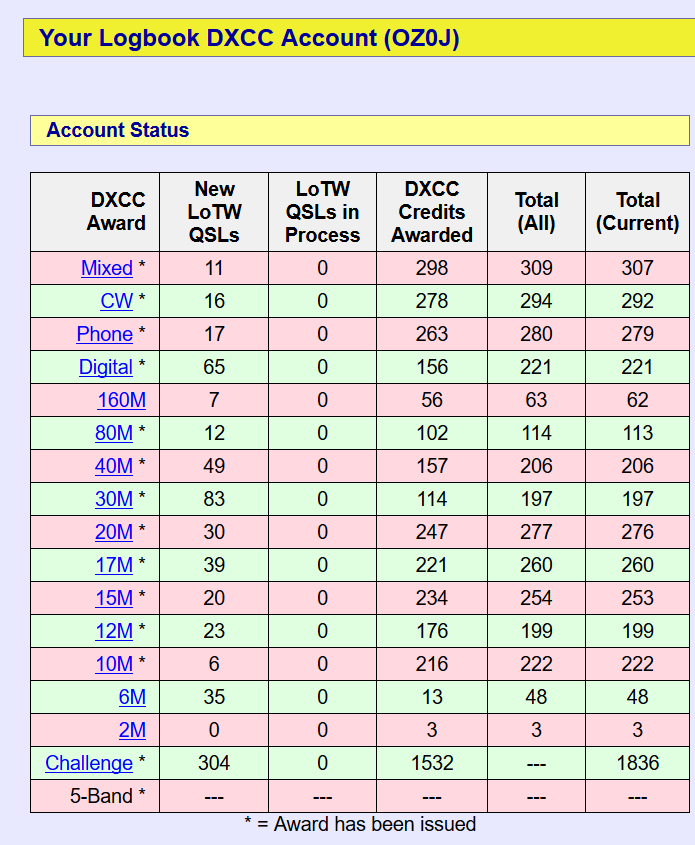
Task: Open the Challenge award link
Action: [89, 763]
